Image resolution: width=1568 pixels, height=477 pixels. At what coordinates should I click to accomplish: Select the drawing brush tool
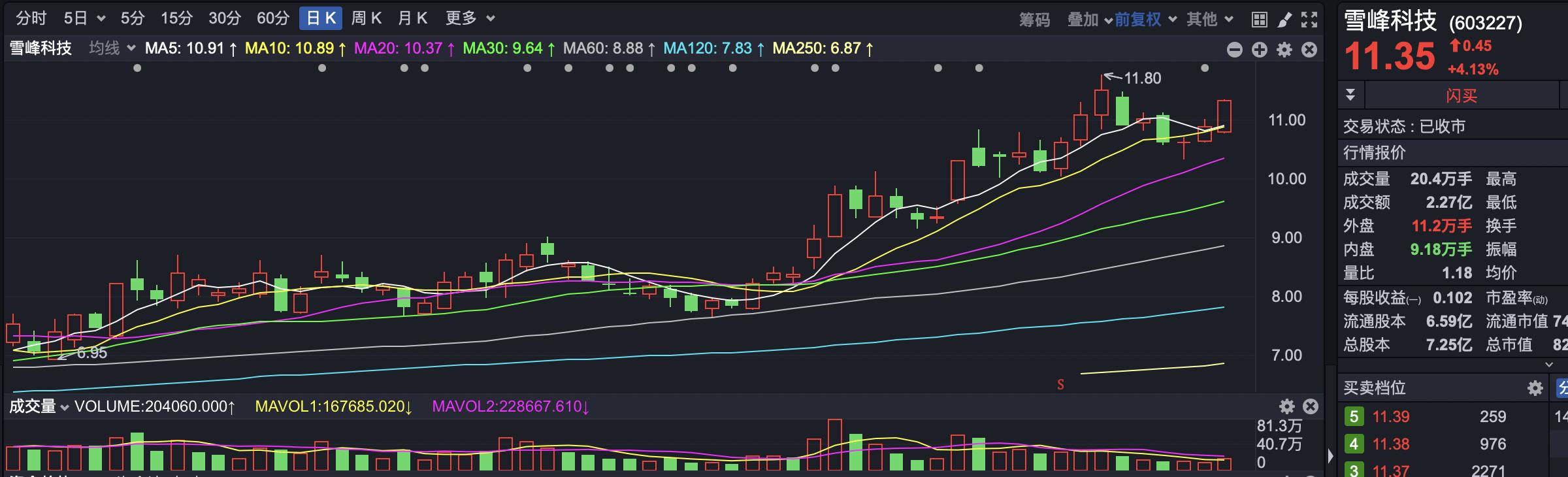pyautogui.click(x=1284, y=20)
